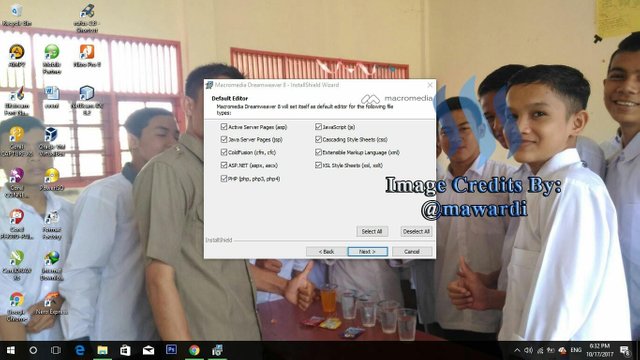This screenshot has width=640, height=360.
Task: Click the installer icon on the taskbar
Action: (x=217, y=350)
